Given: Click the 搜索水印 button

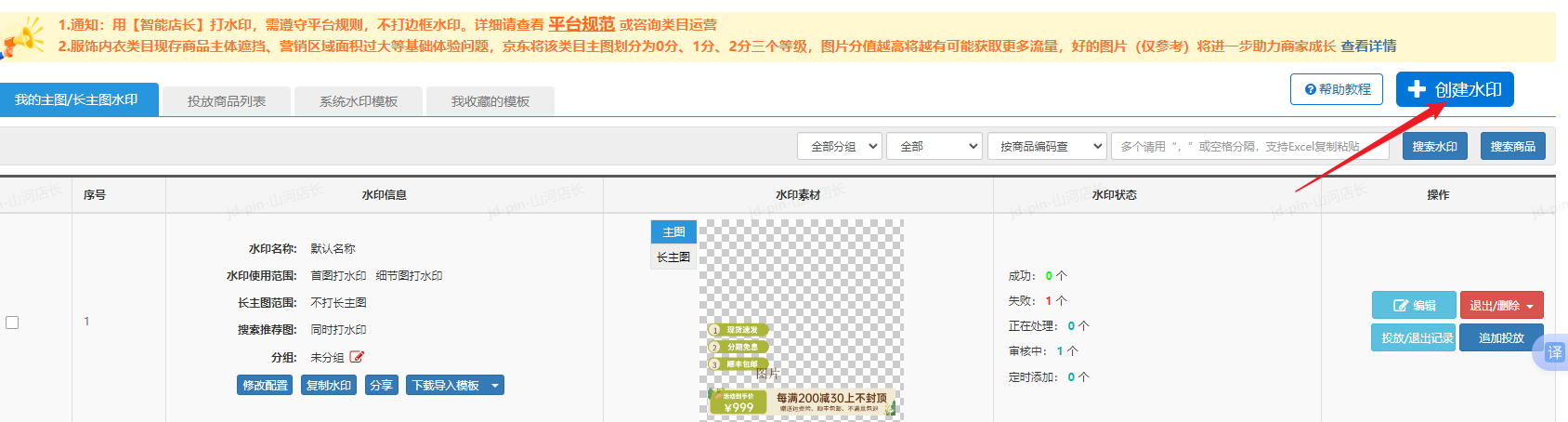Looking at the screenshot, I should tap(1434, 146).
